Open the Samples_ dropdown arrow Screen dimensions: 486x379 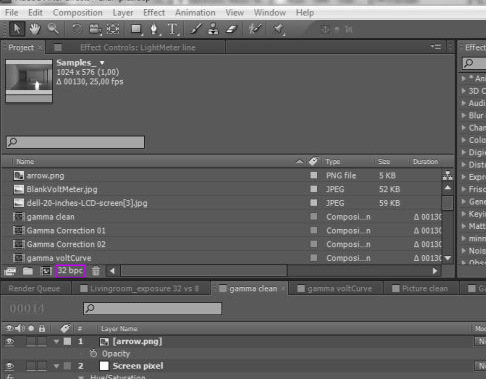tap(102, 63)
